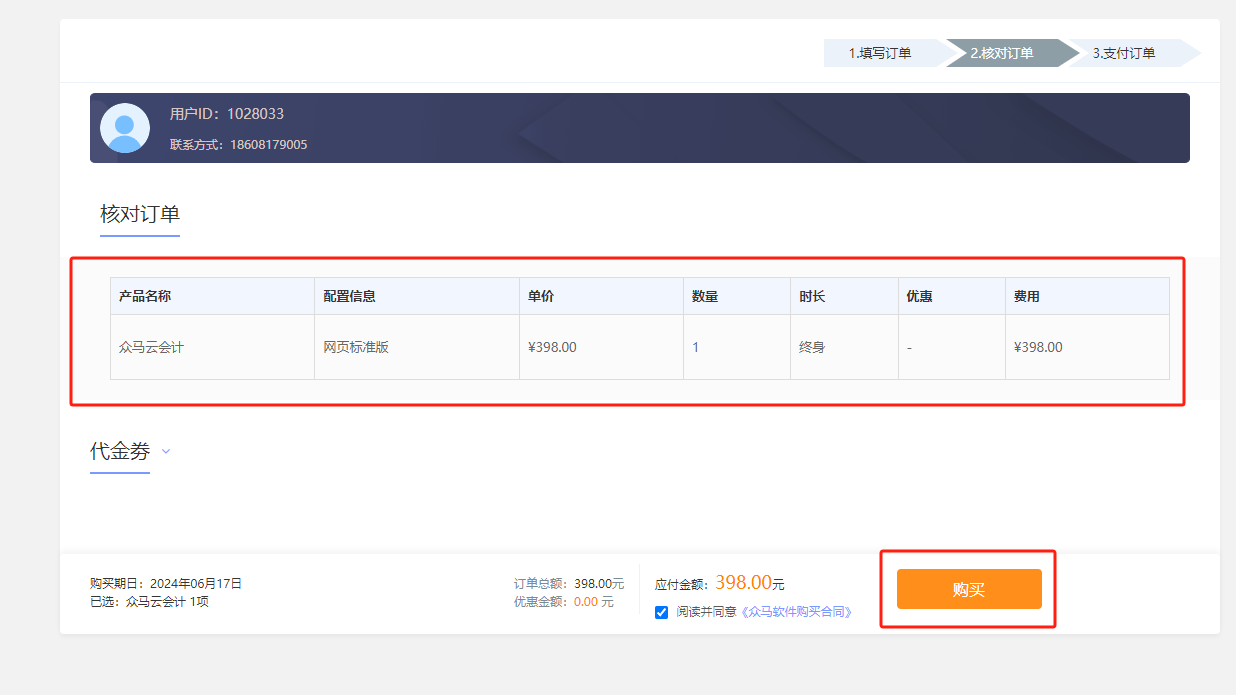Click the 用户ID：1028033 text

pyautogui.click(x=227, y=114)
